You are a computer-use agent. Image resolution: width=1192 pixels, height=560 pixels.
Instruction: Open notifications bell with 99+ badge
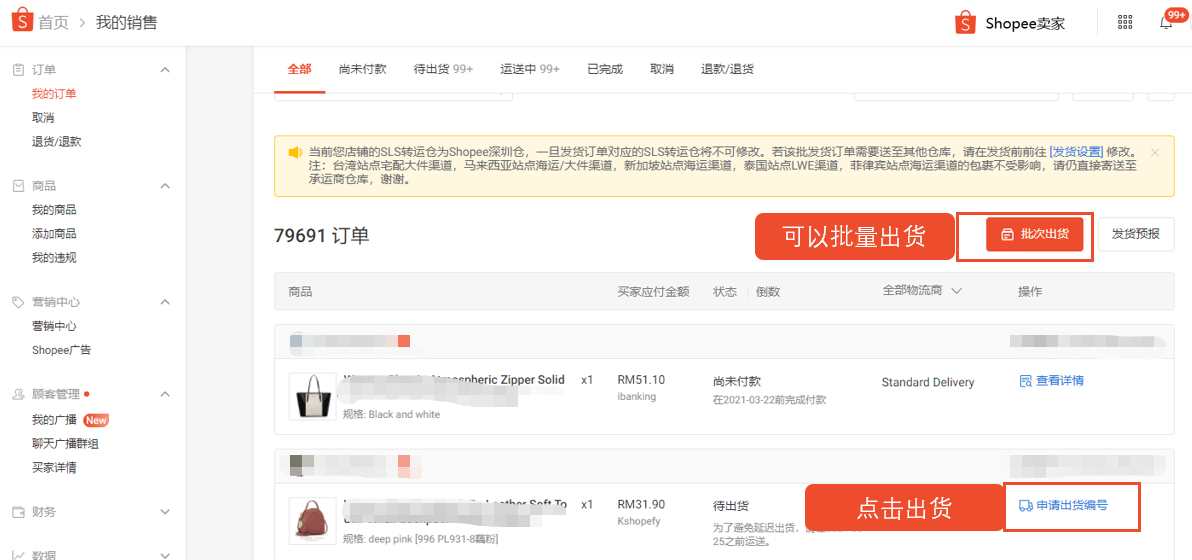[x=1165, y=23]
